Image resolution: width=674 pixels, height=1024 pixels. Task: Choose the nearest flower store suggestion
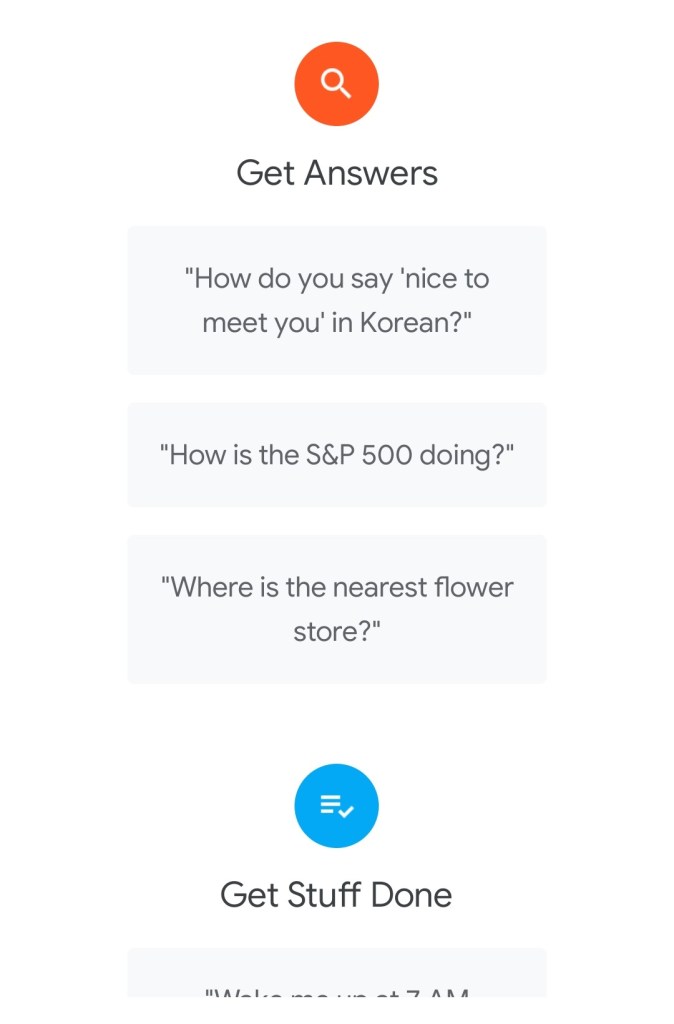pyautogui.click(x=336, y=609)
